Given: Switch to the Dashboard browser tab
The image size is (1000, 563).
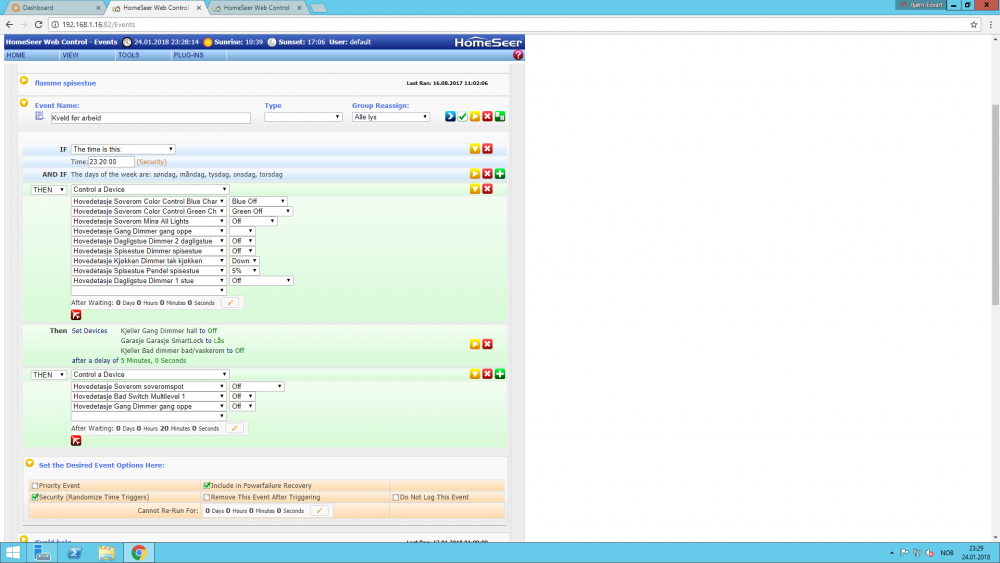Looking at the screenshot, I should pyautogui.click(x=48, y=8).
